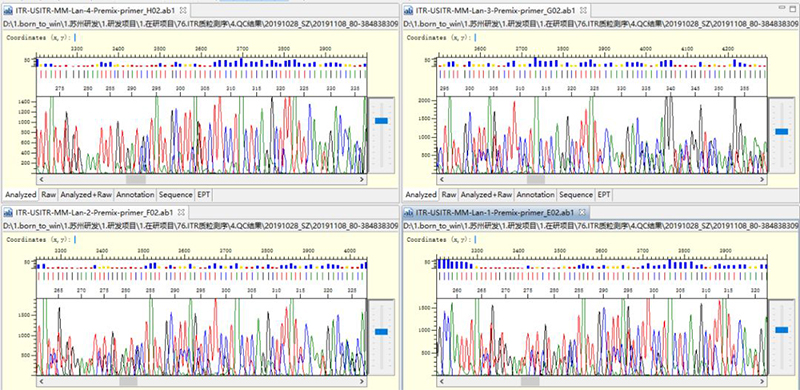This screenshot has width=800, height=390.
Task: Click the quality score bars in E02 panel
Action: tap(602, 264)
